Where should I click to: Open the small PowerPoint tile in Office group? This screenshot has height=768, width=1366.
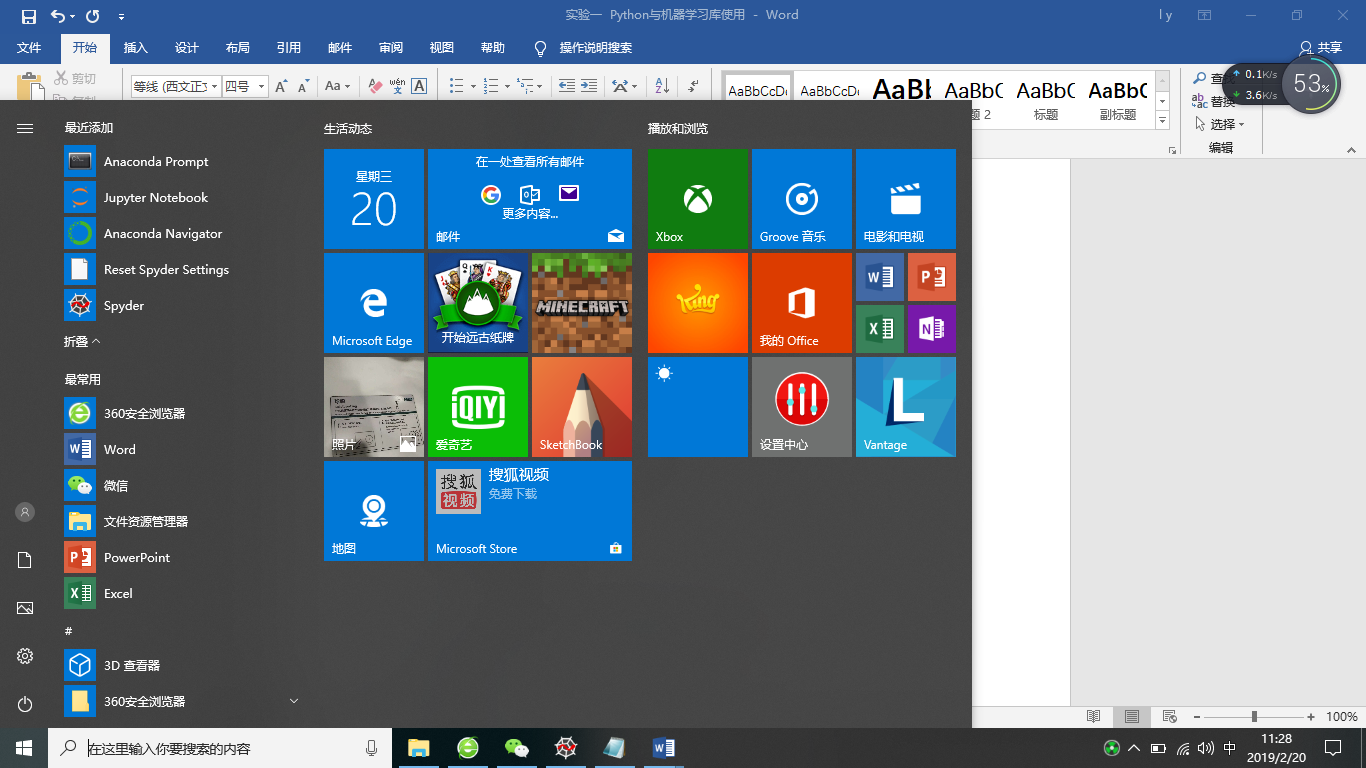pyautogui.click(x=932, y=277)
